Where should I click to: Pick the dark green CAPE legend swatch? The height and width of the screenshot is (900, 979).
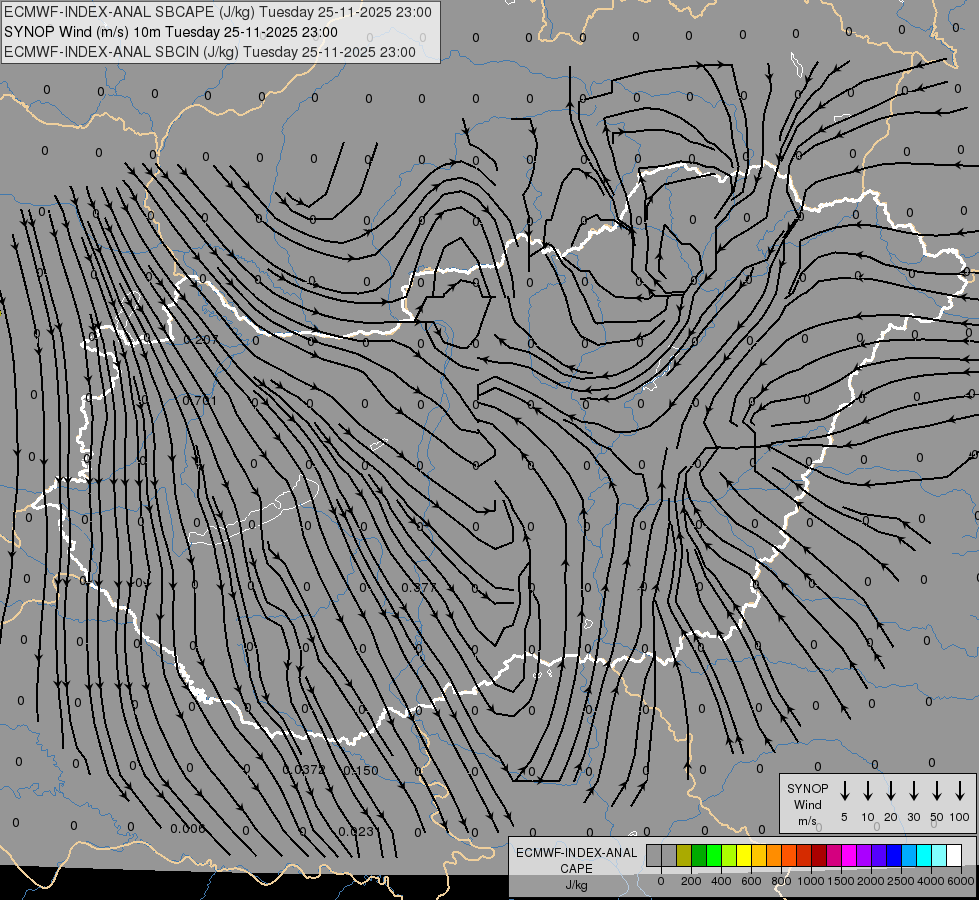[x=699, y=855]
